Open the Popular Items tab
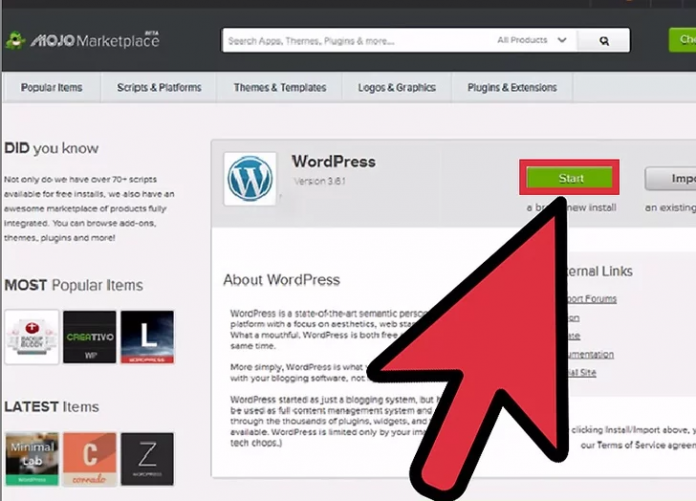The image size is (696, 501). pos(52,88)
